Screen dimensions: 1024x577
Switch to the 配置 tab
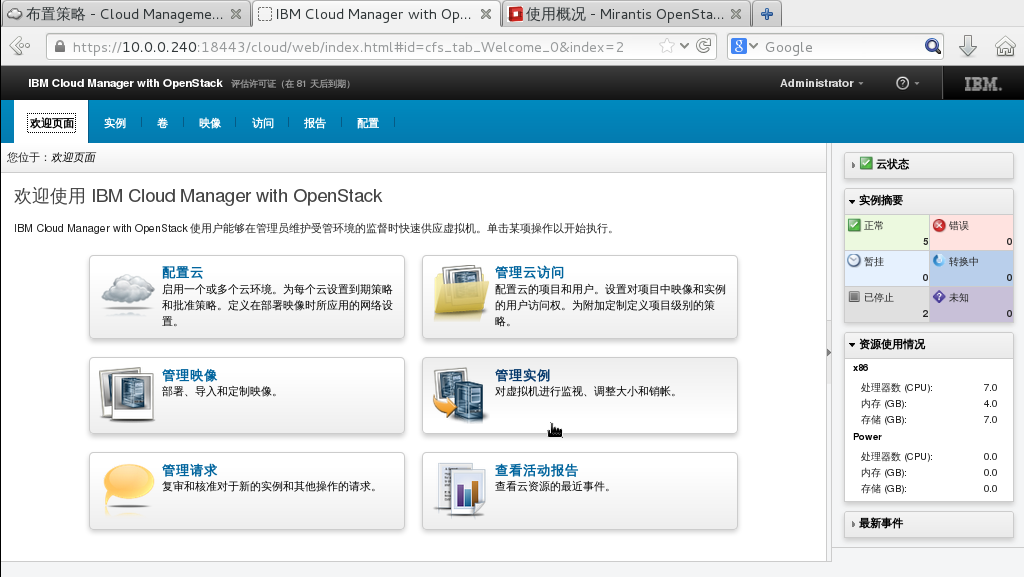[368, 123]
